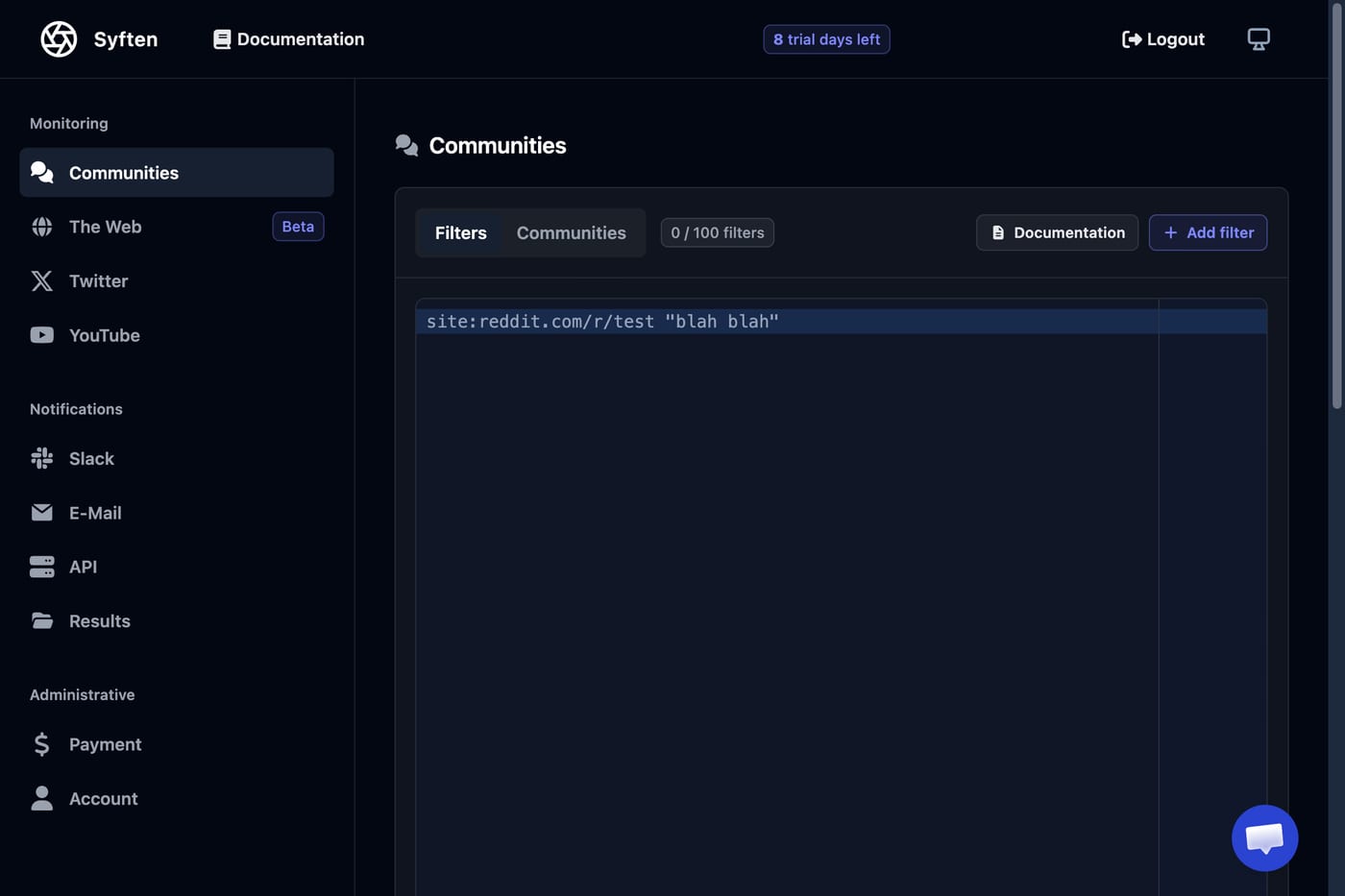Click the server API icon
The width and height of the screenshot is (1345, 896).
click(42, 567)
